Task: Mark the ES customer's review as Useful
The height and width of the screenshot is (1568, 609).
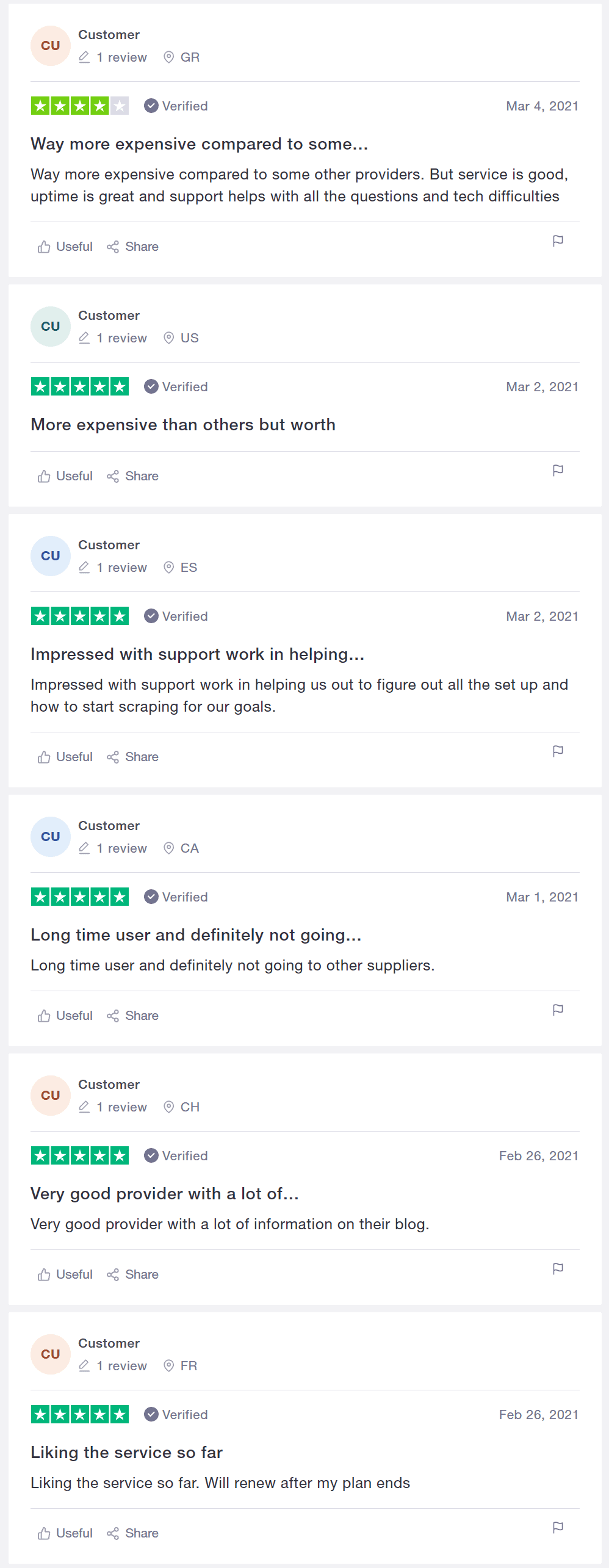Action: click(65, 757)
